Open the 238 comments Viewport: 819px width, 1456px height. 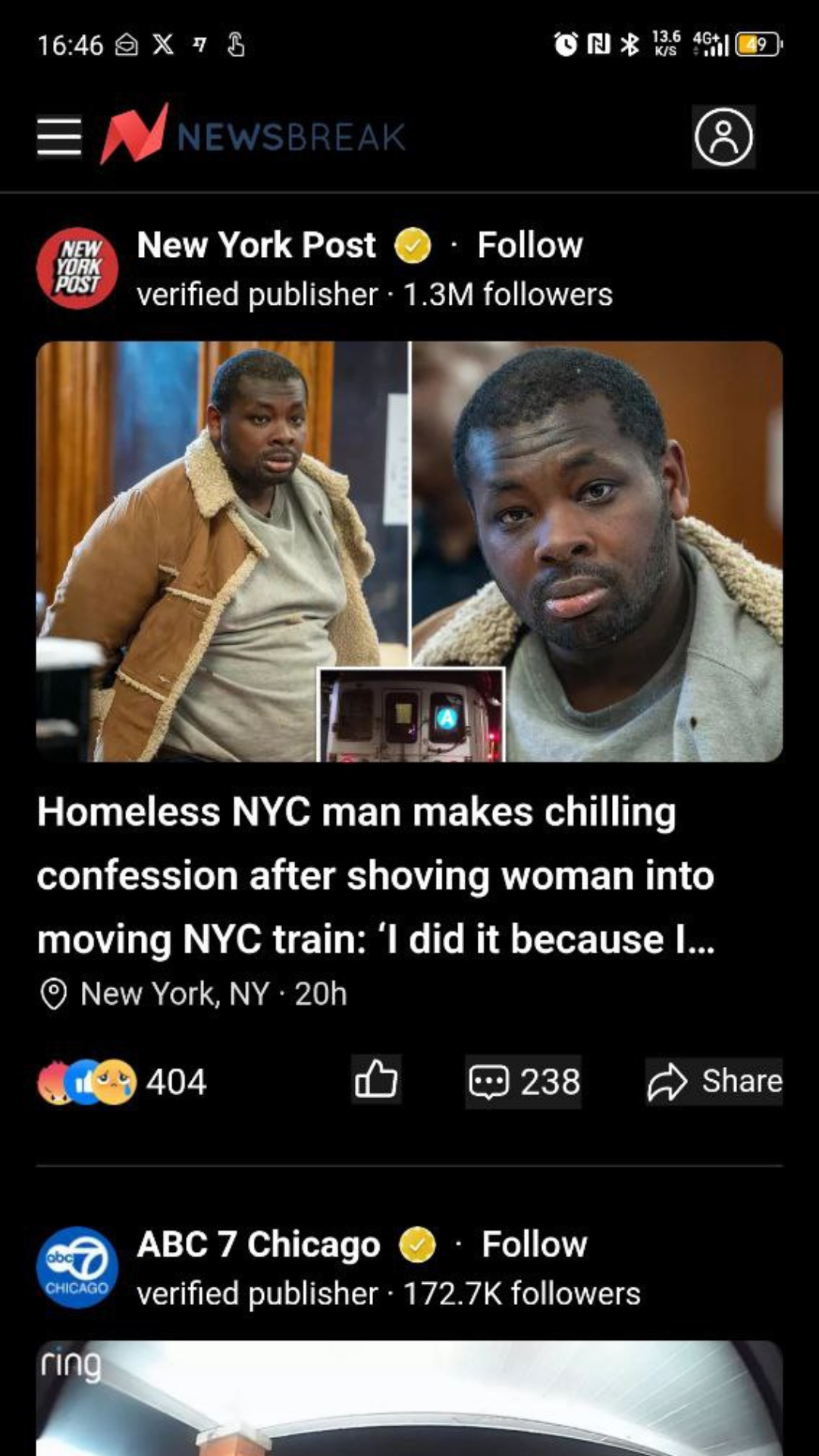coord(523,1081)
